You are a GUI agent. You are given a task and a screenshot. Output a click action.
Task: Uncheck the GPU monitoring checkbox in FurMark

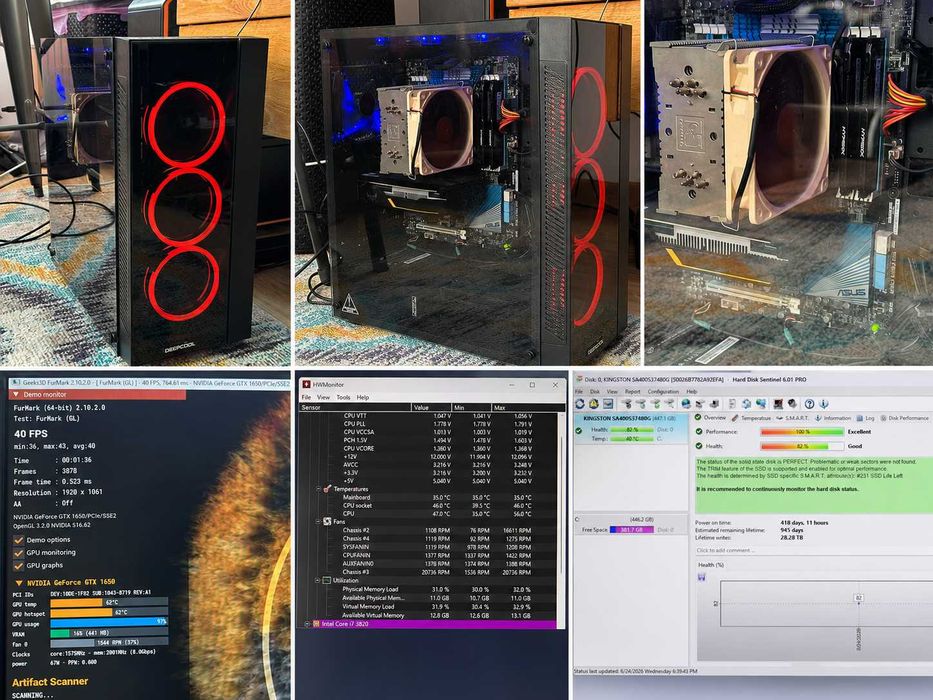(x=18, y=553)
